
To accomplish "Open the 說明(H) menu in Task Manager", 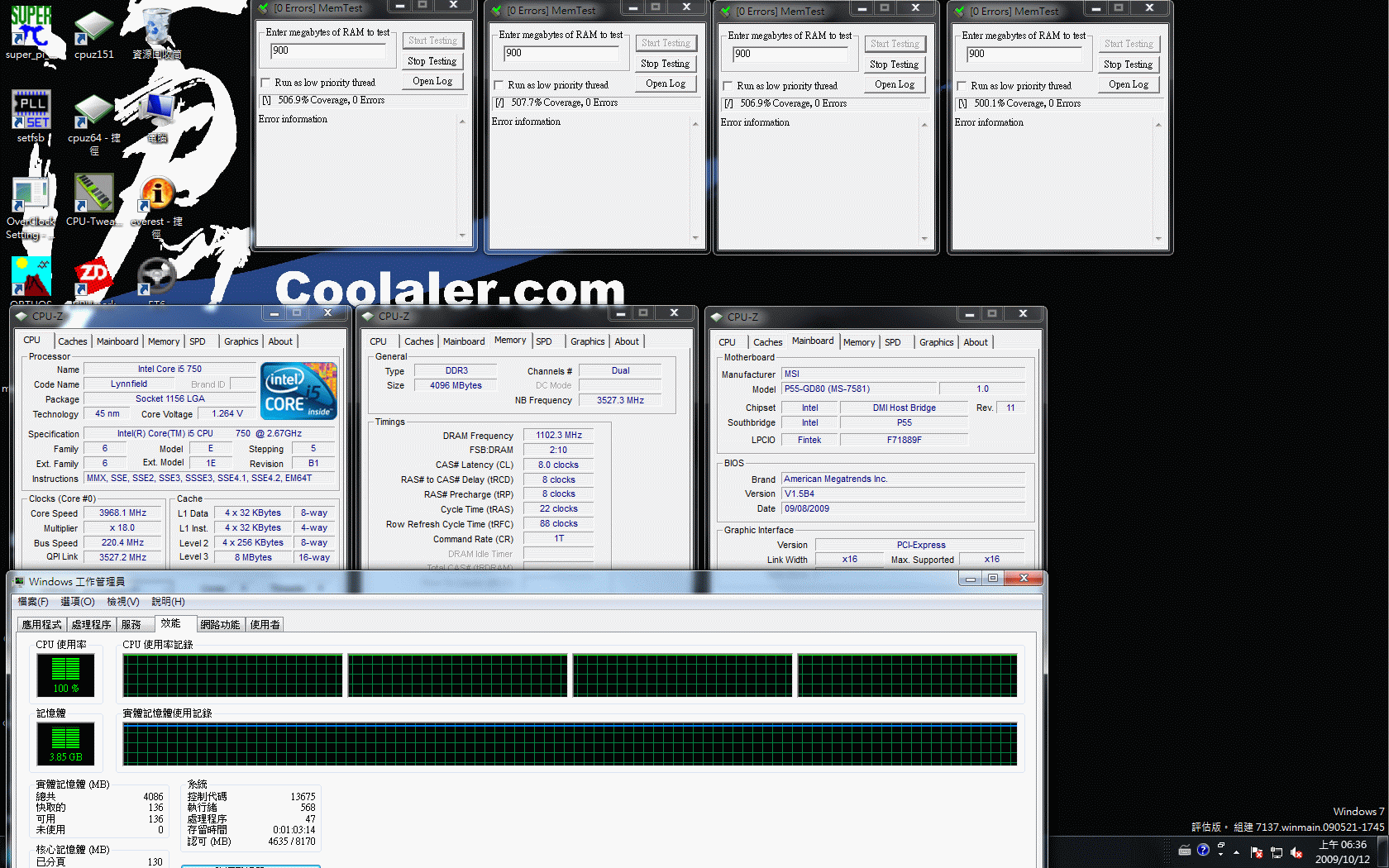I will pyautogui.click(x=168, y=602).
